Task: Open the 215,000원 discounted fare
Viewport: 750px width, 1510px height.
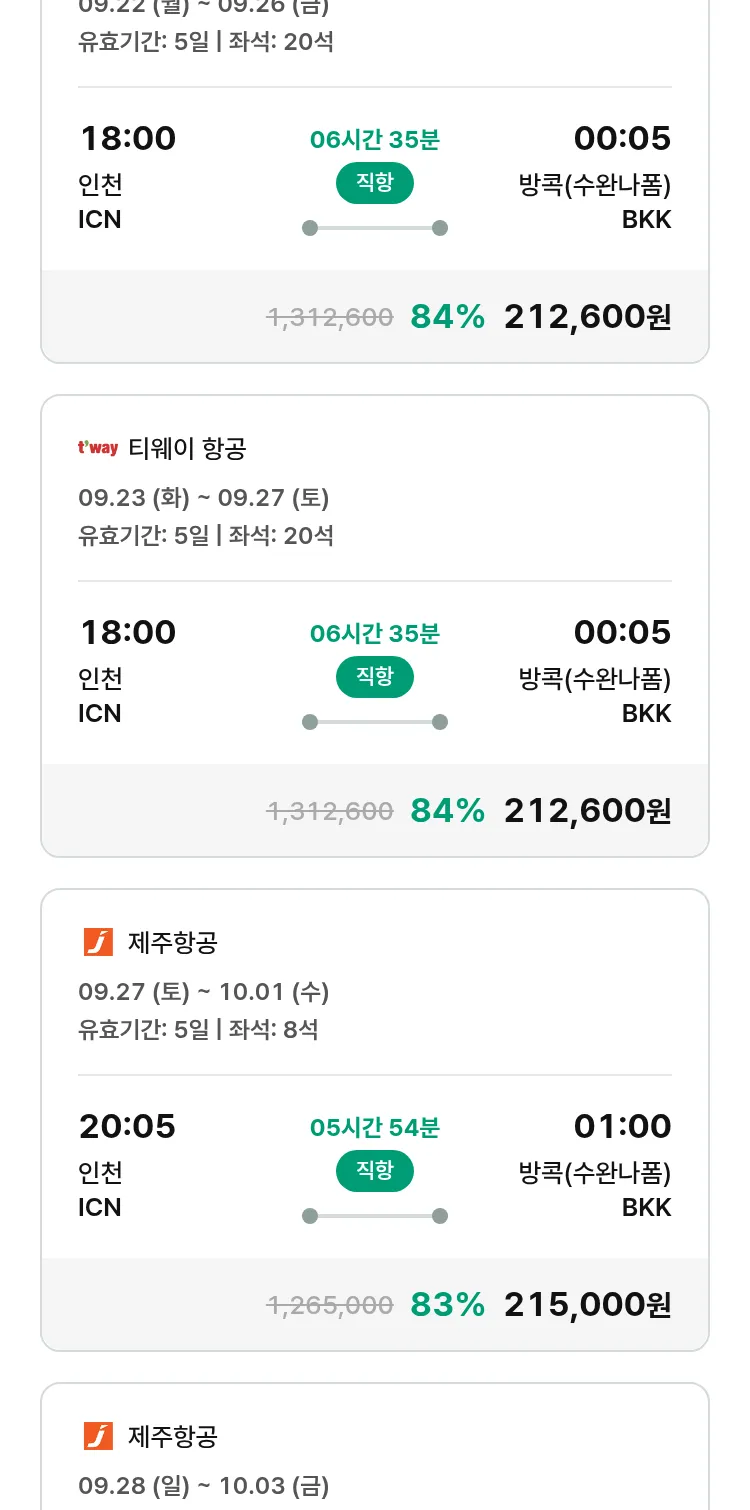Action: (x=587, y=1304)
